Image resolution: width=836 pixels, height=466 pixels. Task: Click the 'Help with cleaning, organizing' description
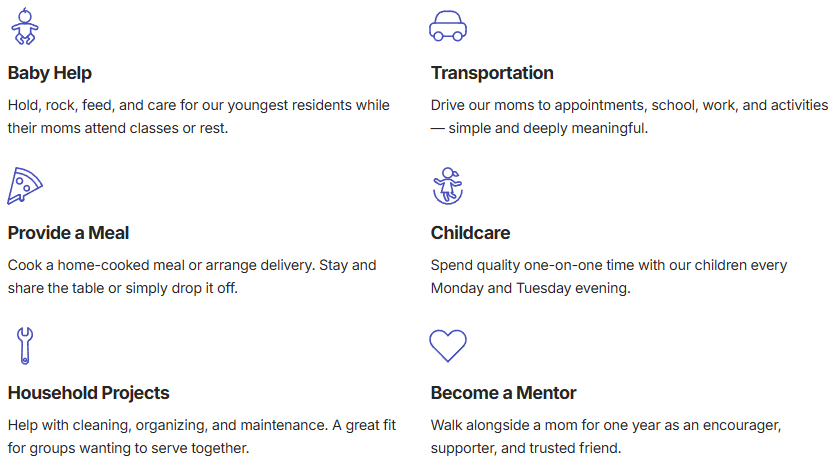pos(201,425)
